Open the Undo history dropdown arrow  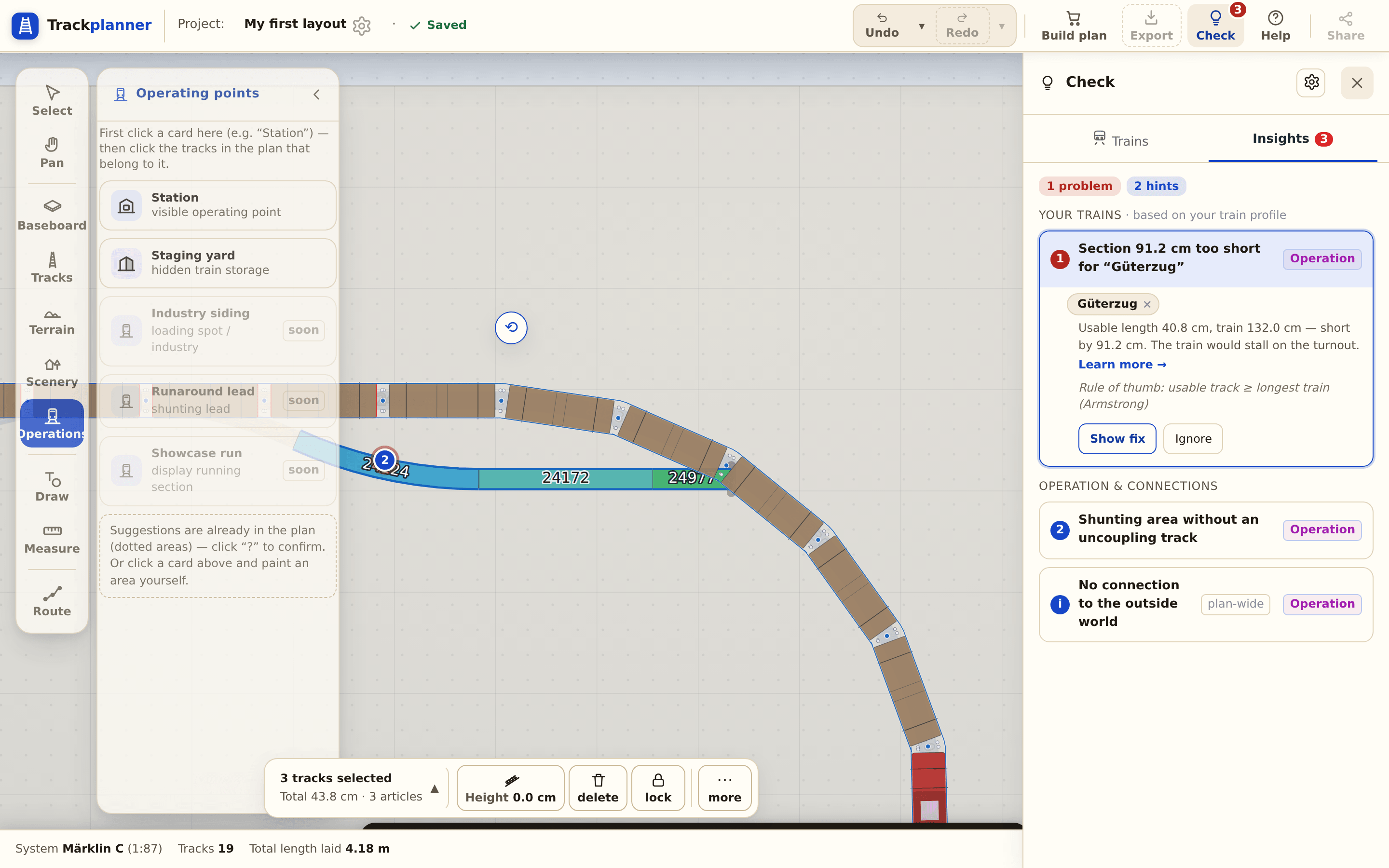pyautogui.click(x=921, y=27)
